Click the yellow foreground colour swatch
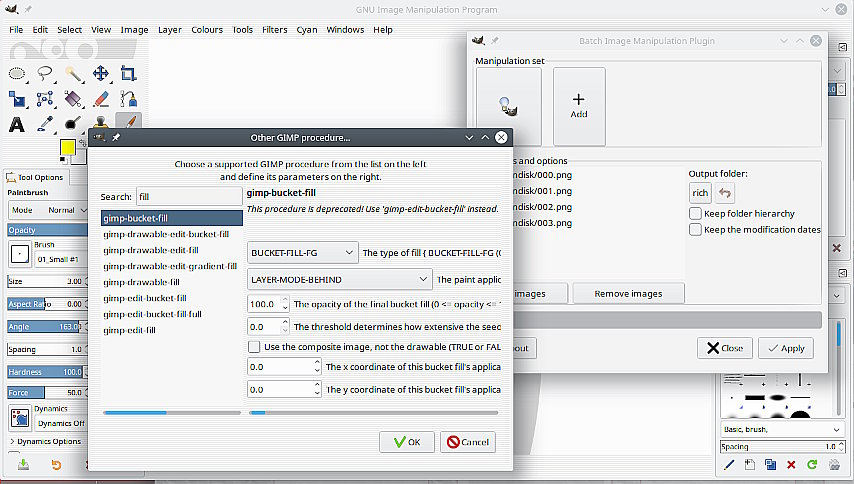 pos(68,147)
